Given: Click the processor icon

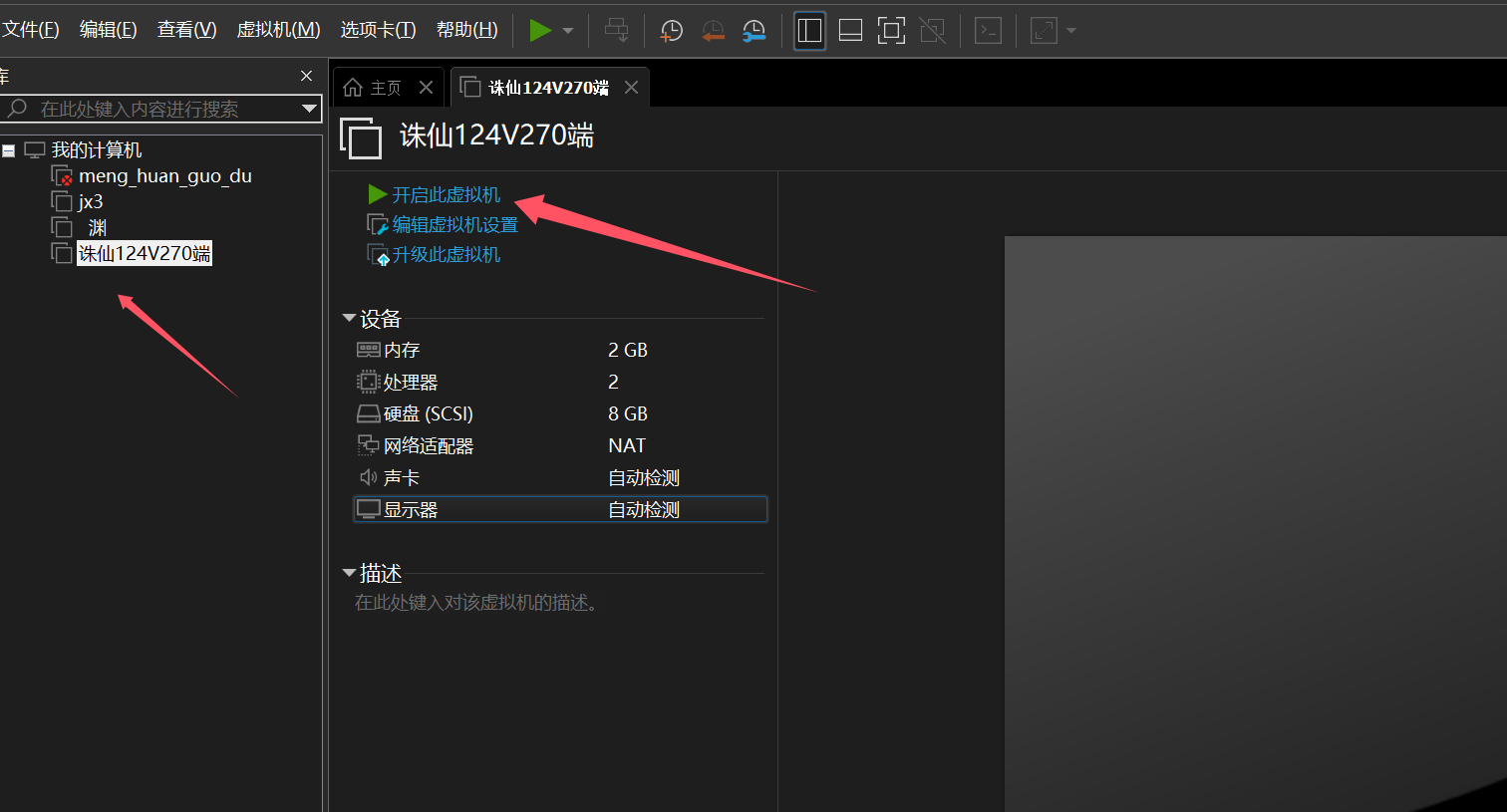Looking at the screenshot, I should tap(368, 382).
